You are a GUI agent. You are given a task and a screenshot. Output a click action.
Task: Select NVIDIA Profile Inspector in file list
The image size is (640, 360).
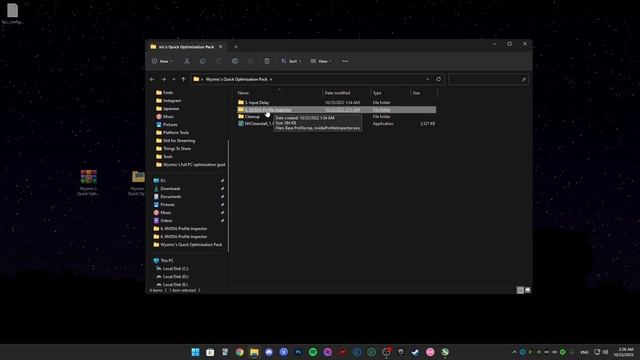pos(336,109)
